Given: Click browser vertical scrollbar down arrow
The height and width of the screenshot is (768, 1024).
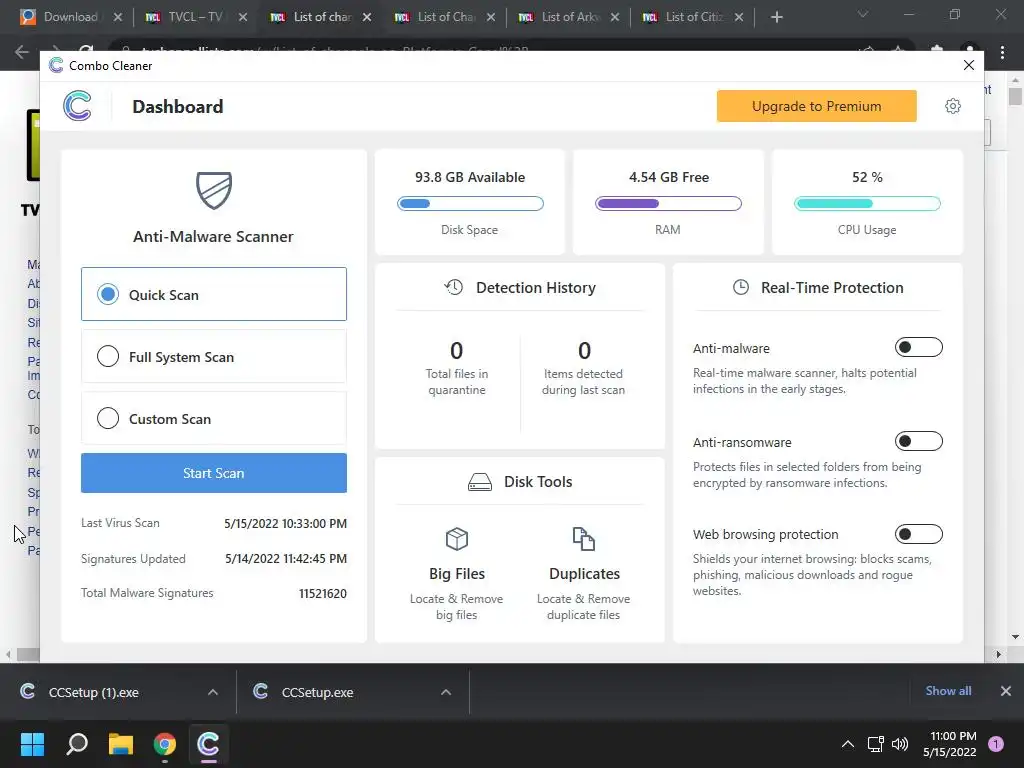Looking at the screenshot, I should tap(1015, 637).
